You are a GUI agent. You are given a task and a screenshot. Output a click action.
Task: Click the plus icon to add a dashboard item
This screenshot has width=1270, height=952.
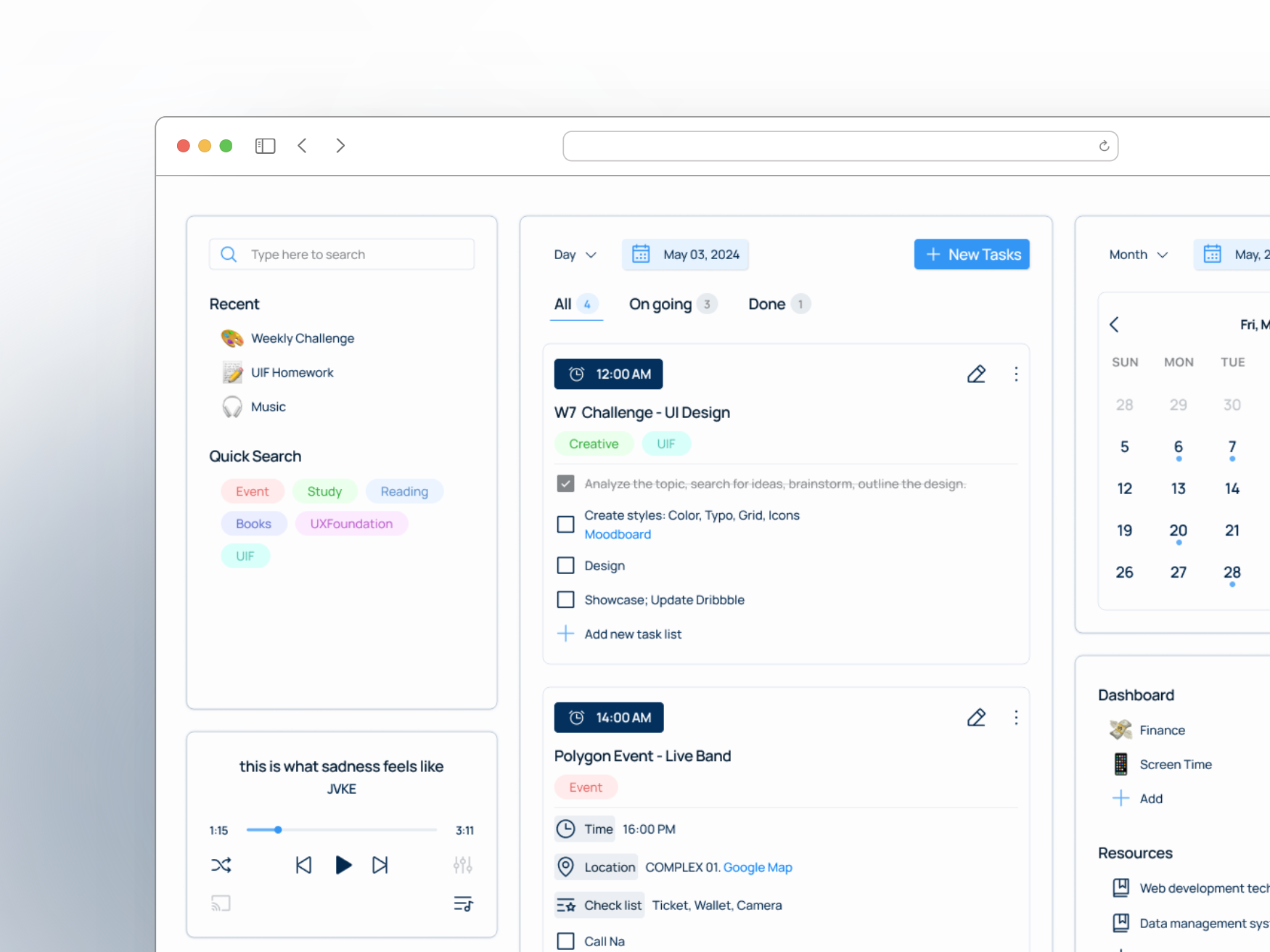(1121, 798)
